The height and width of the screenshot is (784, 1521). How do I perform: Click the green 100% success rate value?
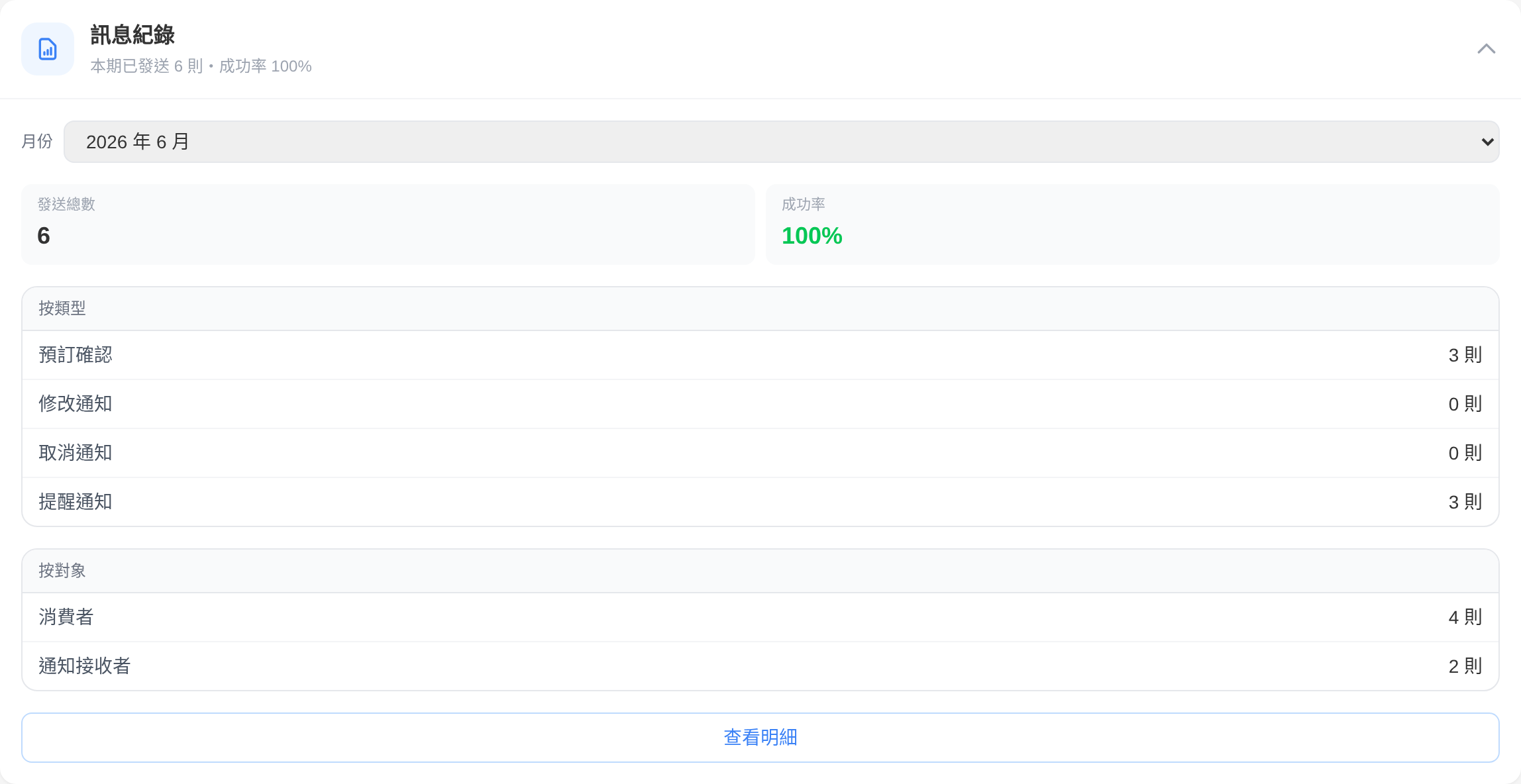click(812, 236)
